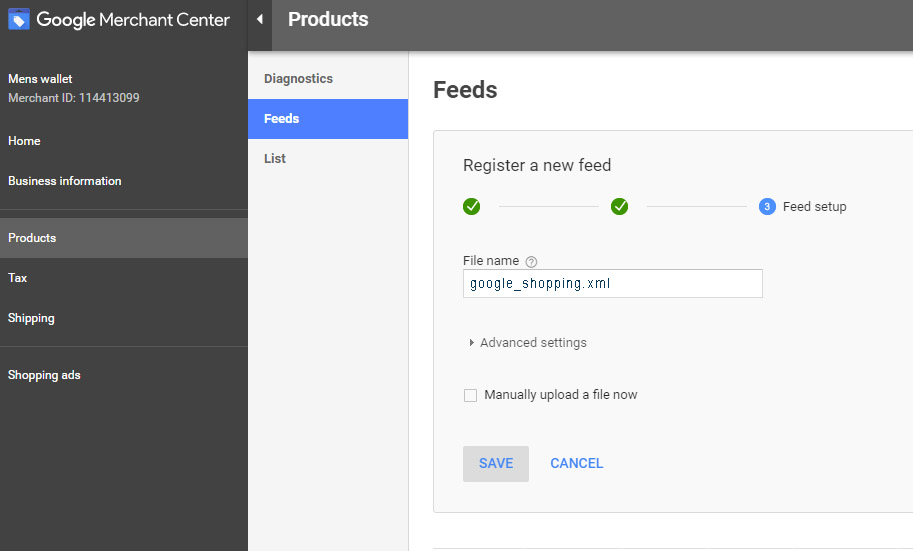The width and height of the screenshot is (913, 551).
Task: Enable Manually upload a file now checkbox
Action: point(470,395)
